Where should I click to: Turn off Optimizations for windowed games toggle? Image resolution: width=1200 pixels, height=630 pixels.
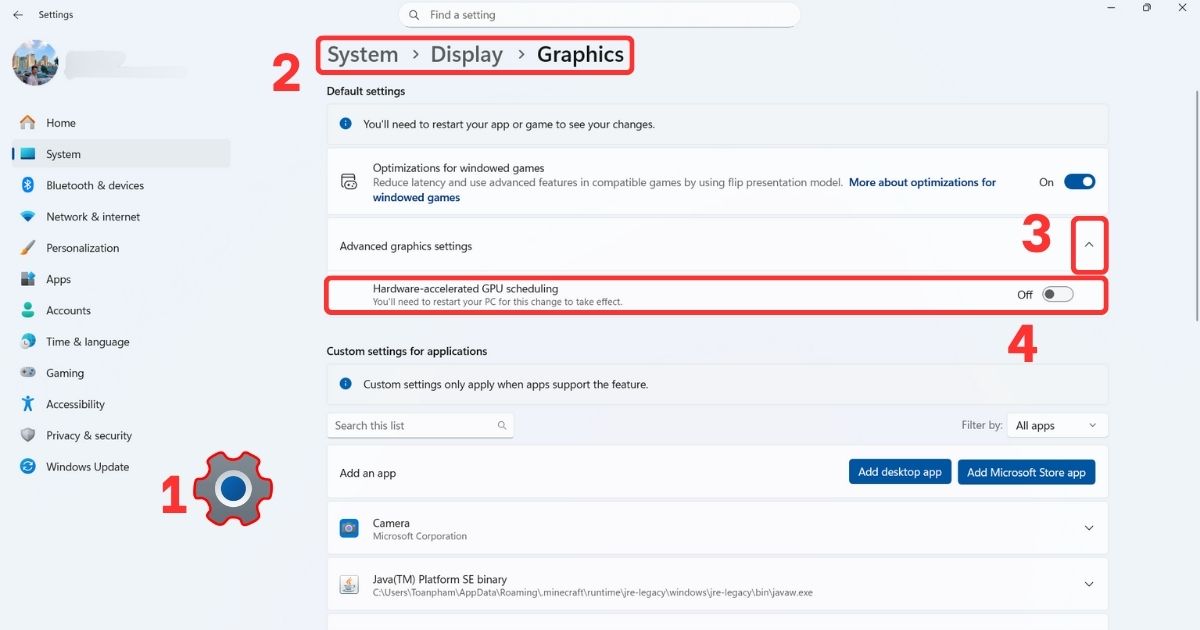click(x=1079, y=182)
